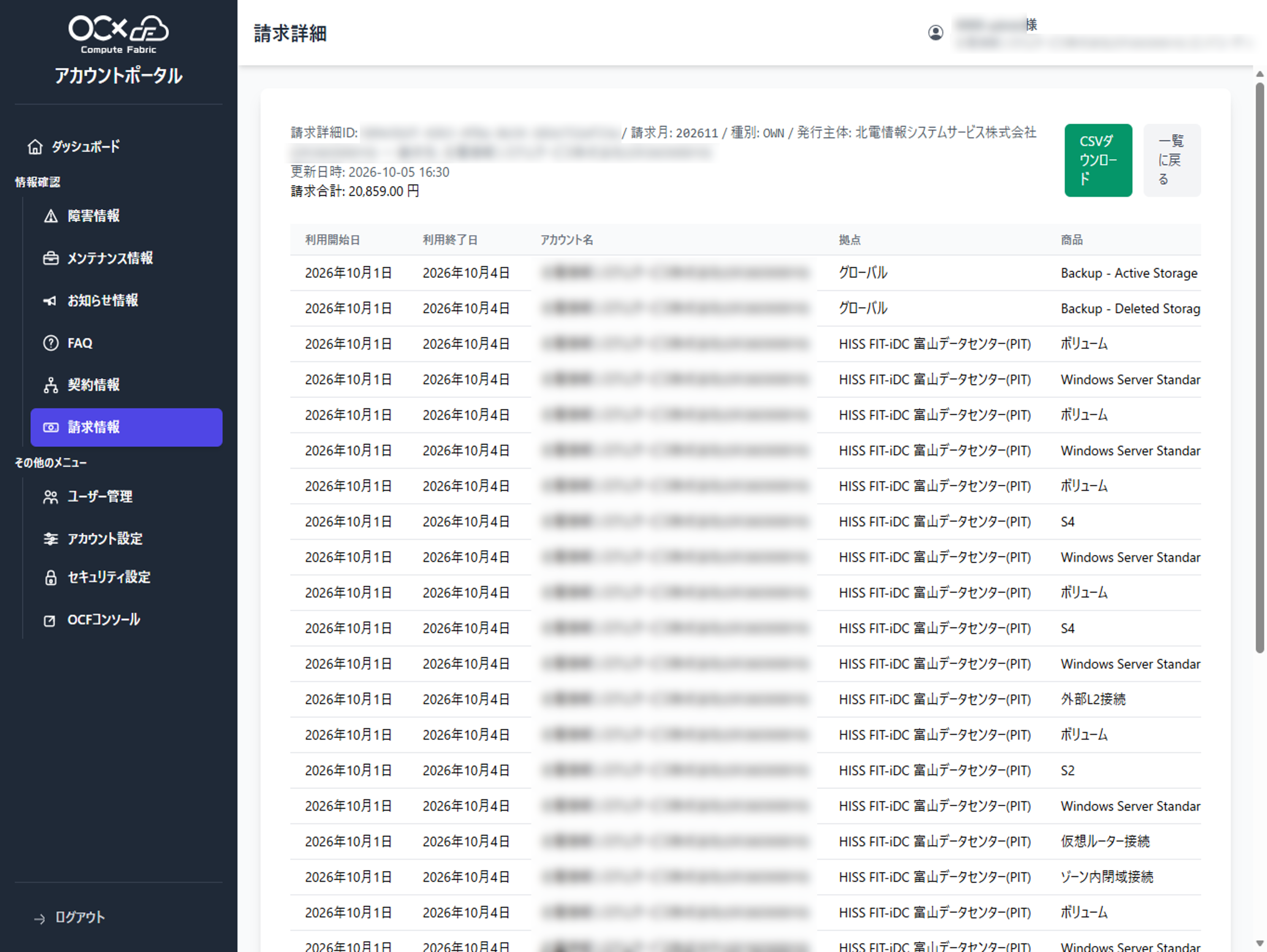Viewport: 1267px width, 952px height.
Task: Click the user profile avatar icon
Action: coord(935,33)
